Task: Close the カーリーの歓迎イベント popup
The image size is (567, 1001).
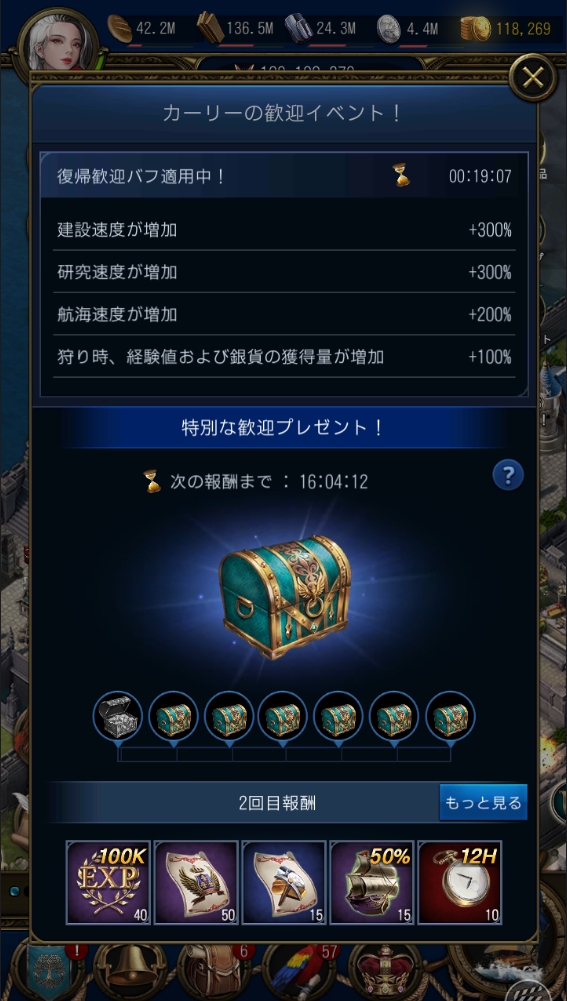Action: tap(533, 79)
